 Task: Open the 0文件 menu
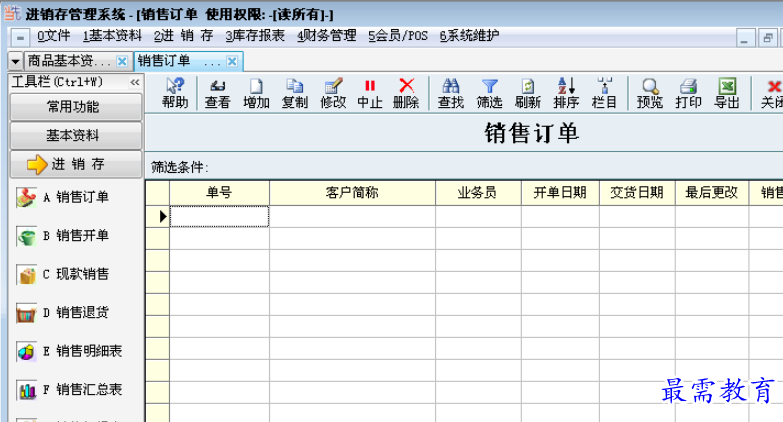[x=53, y=36]
